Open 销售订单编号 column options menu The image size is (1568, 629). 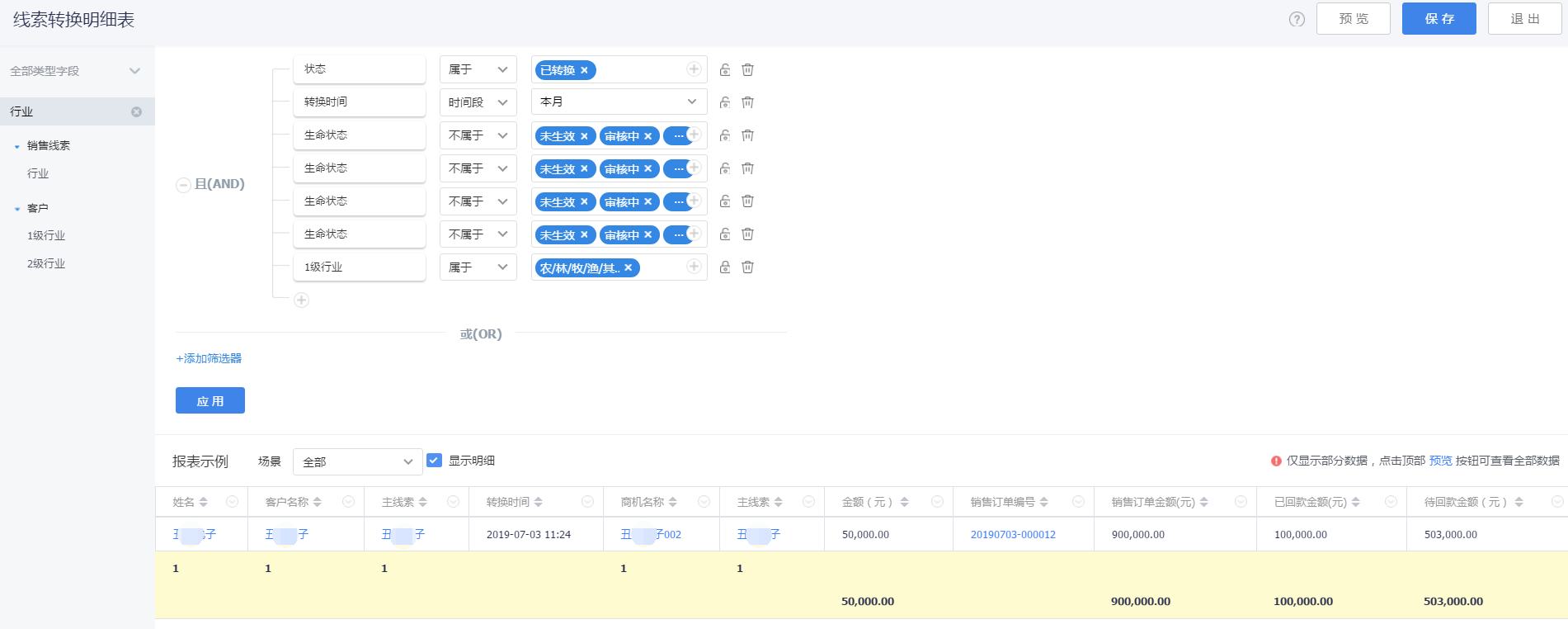click(1079, 502)
